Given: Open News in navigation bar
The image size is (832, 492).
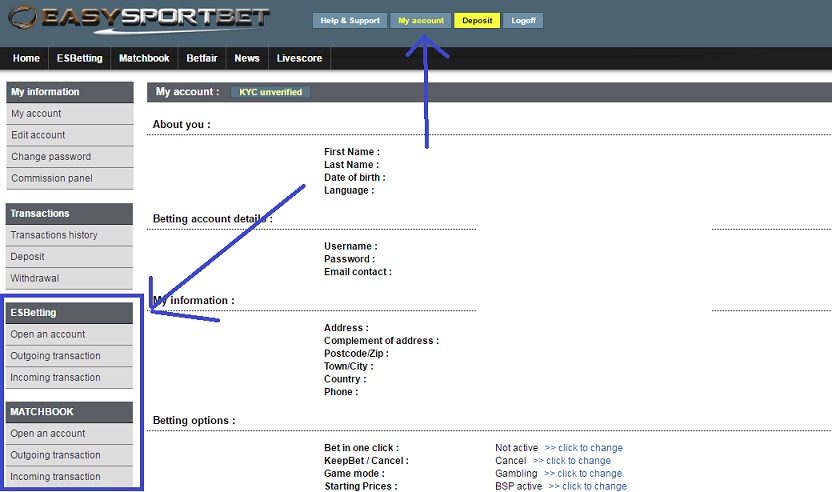Looking at the screenshot, I should [247, 58].
